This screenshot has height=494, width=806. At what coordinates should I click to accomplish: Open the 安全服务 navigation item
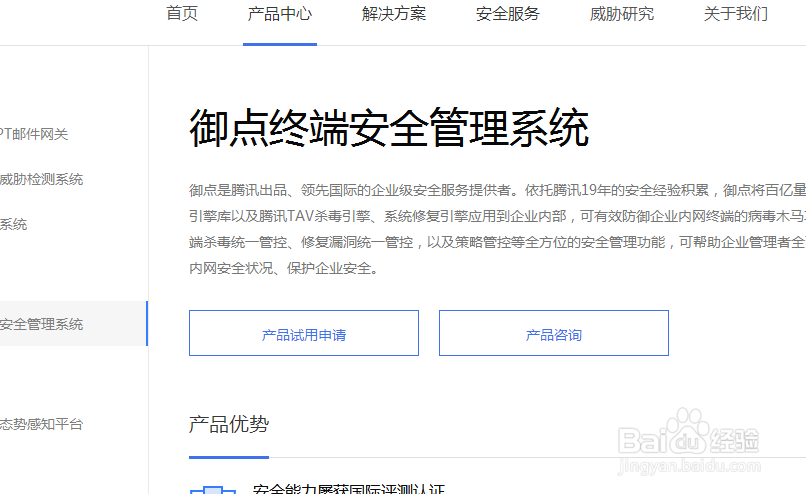click(x=508, y=14)
